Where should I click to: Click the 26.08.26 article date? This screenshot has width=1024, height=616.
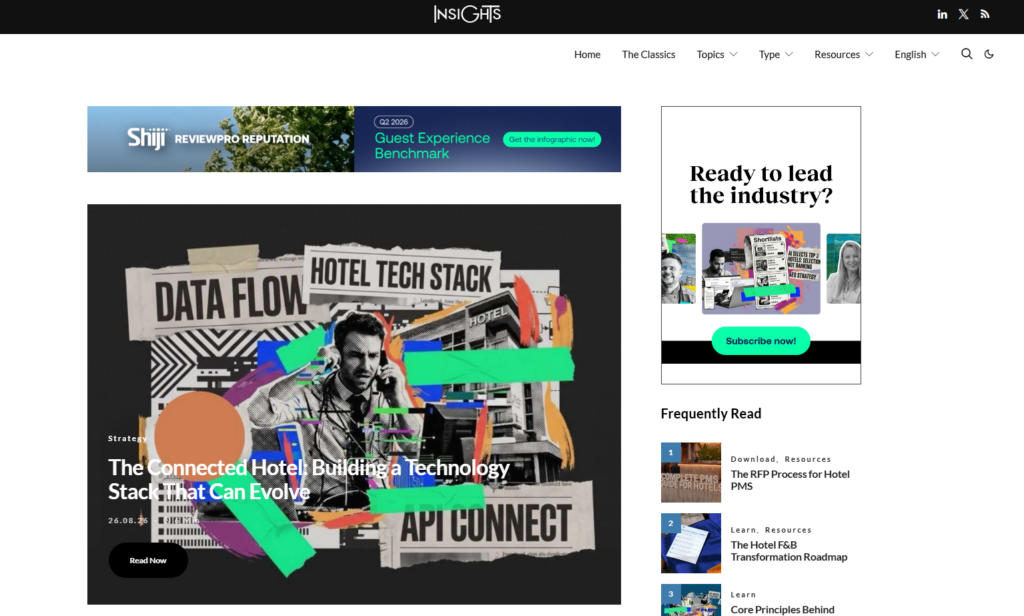click(x=127, y=521)
